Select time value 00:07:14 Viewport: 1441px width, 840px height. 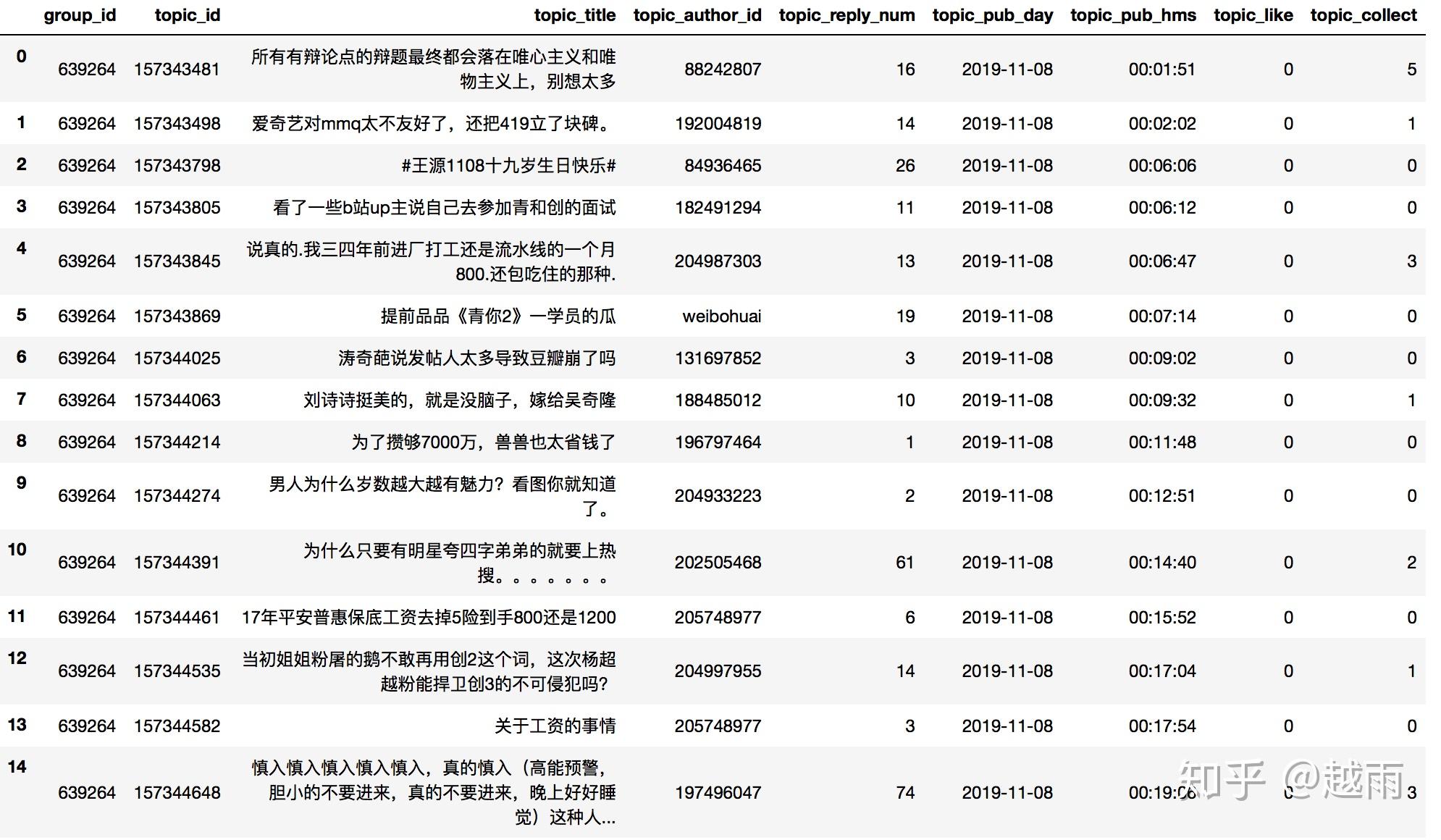coord(1162,316)
